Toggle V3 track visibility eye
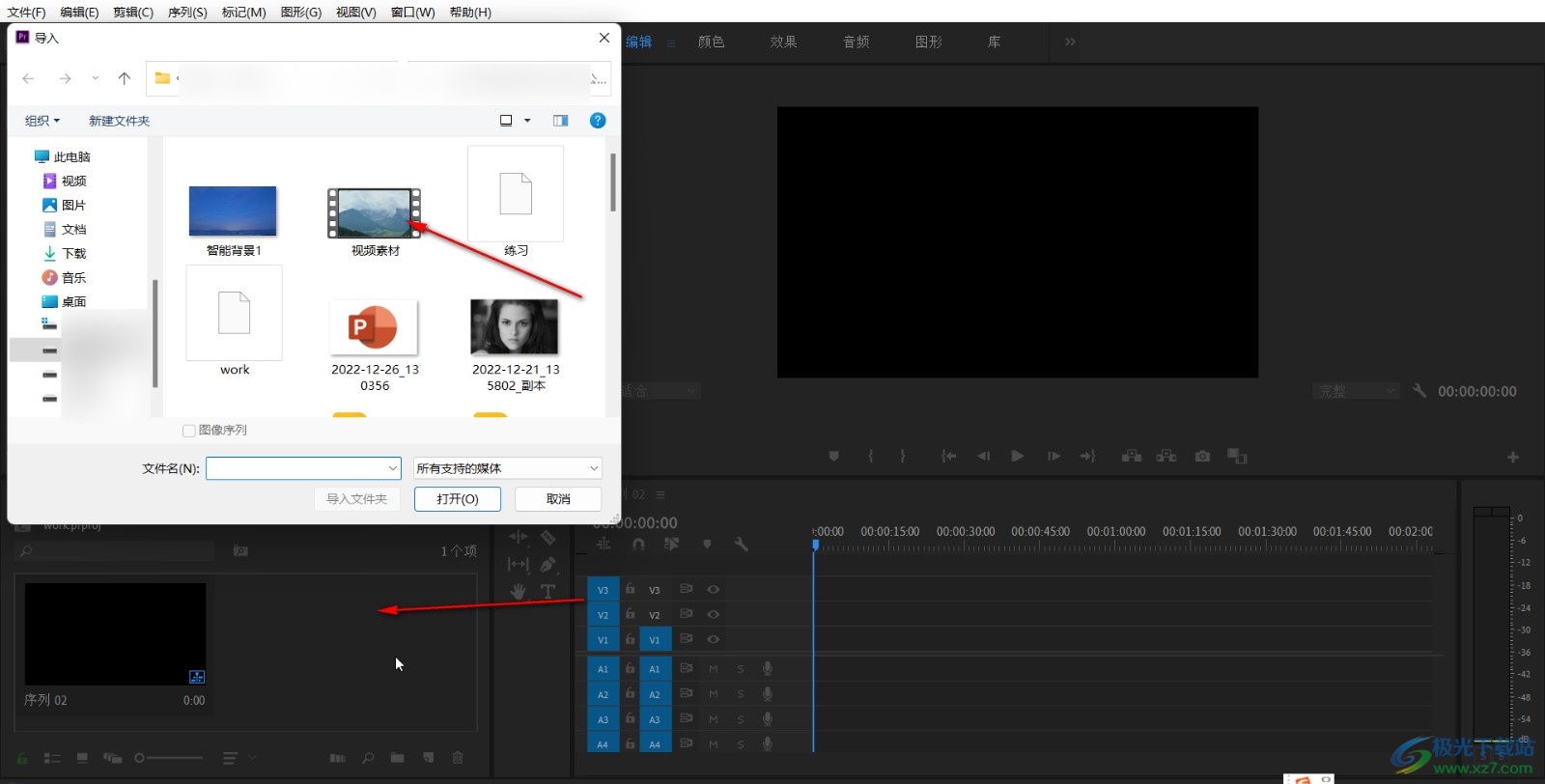 [714, 589]
